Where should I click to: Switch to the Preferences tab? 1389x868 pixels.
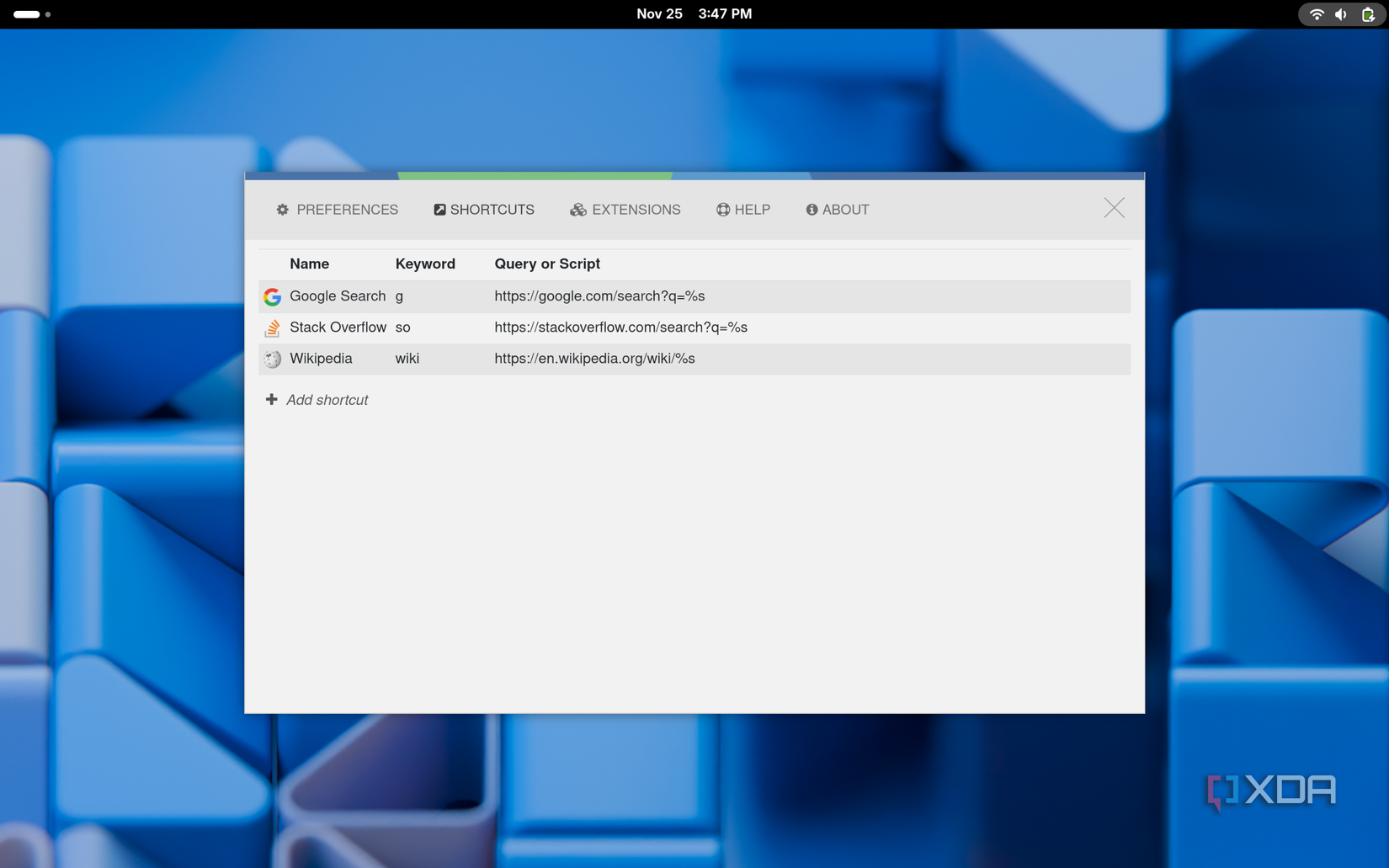347,210
